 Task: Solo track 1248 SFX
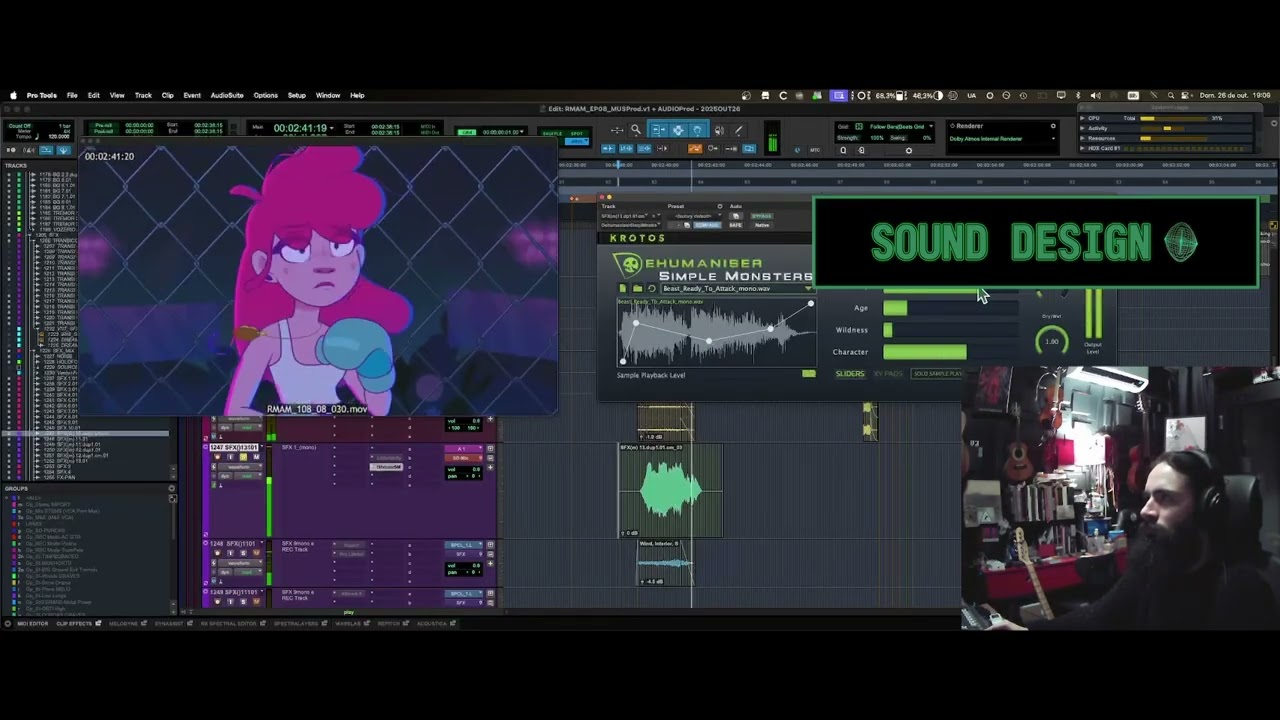click(243, 553)
